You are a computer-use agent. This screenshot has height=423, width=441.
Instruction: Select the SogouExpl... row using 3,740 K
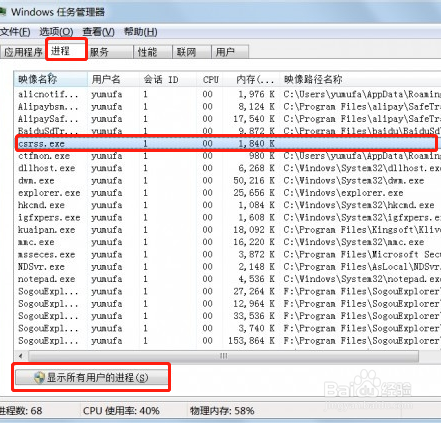coord(228,329)
